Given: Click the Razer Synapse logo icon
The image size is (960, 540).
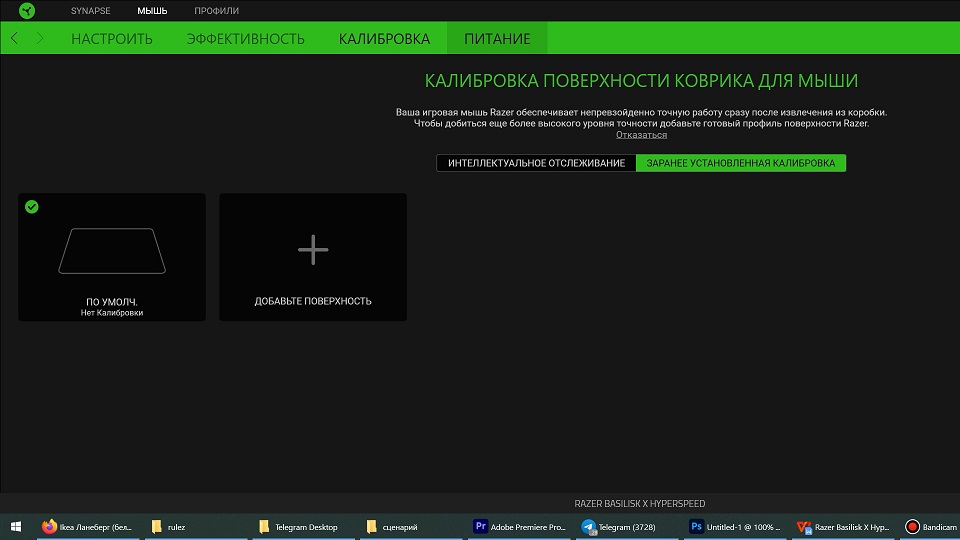Looking at the screenshot, I should (x=27, y=10).
